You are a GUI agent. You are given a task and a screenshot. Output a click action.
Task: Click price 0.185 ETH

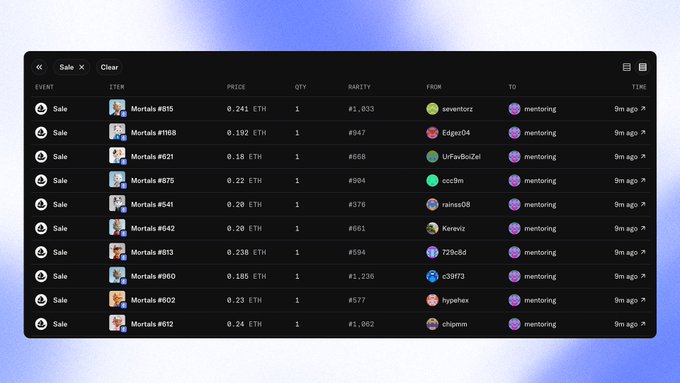coord(246,276)
